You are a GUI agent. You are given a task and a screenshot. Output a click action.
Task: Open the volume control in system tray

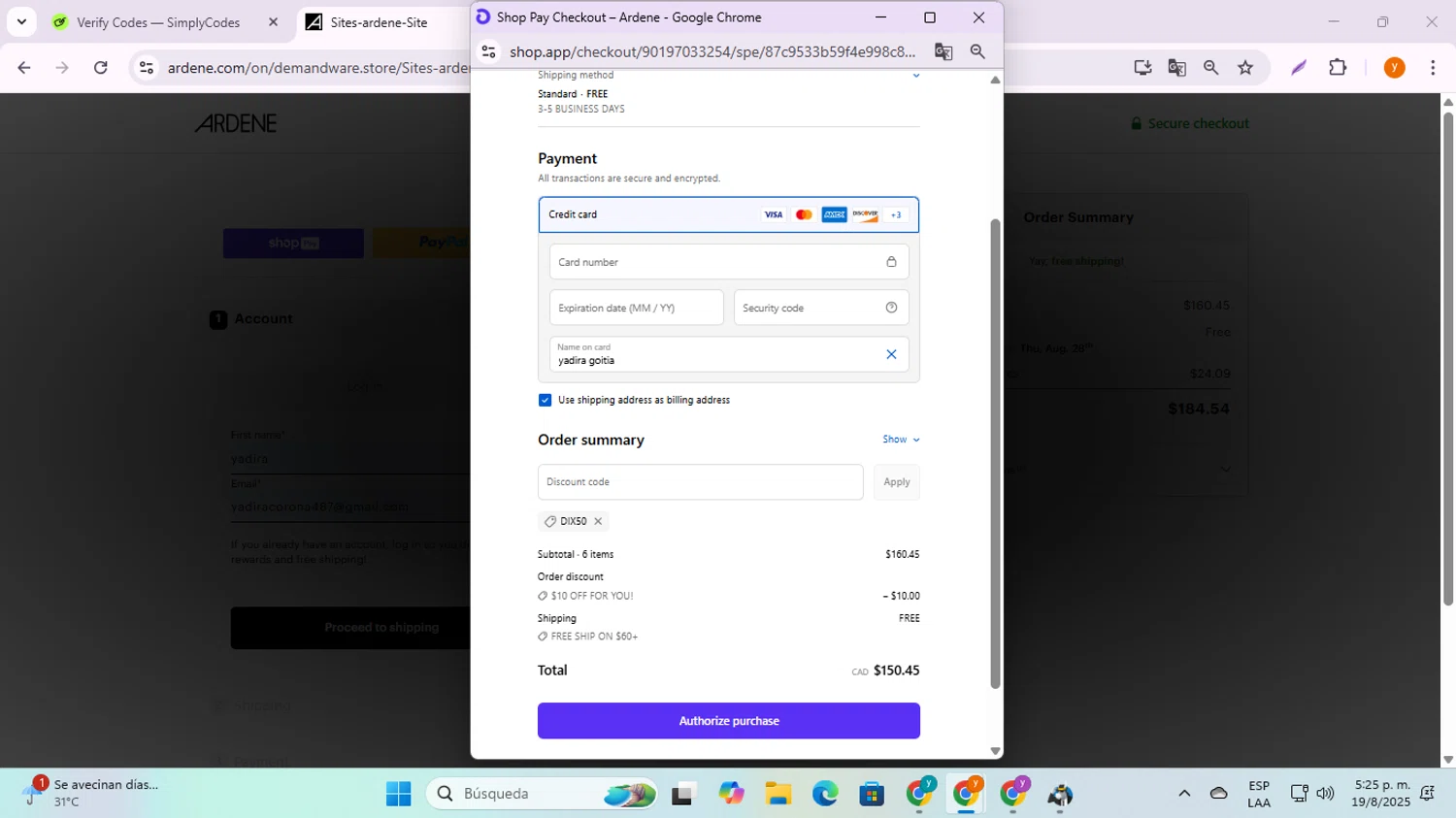point(1325,794)
